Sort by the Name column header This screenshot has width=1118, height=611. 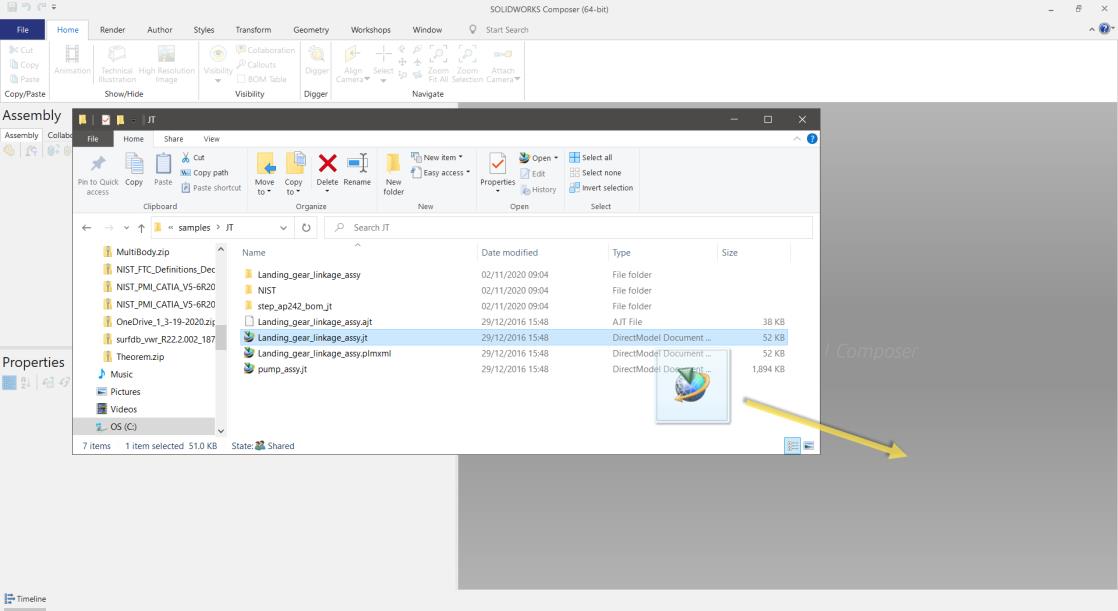point(253,252)
